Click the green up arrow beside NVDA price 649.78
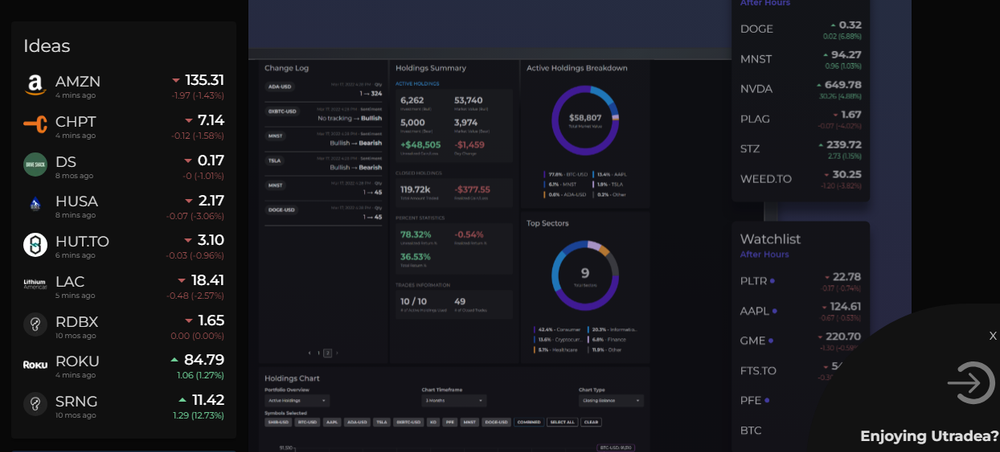Image resolution: width=1000 pixels, height=452 pixels. click(x=820, y=85)
